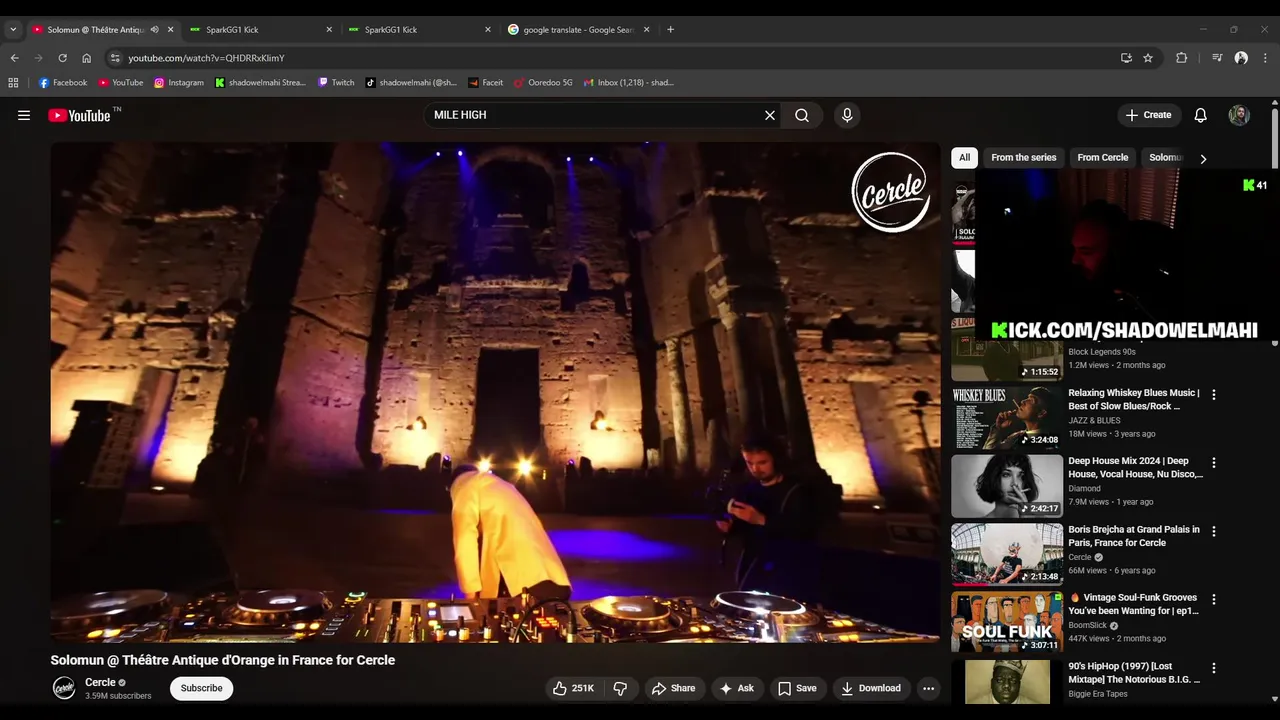Open options for Relaxing Whiskey Blues Music
1280x720 pixels.
(1214, 395)
